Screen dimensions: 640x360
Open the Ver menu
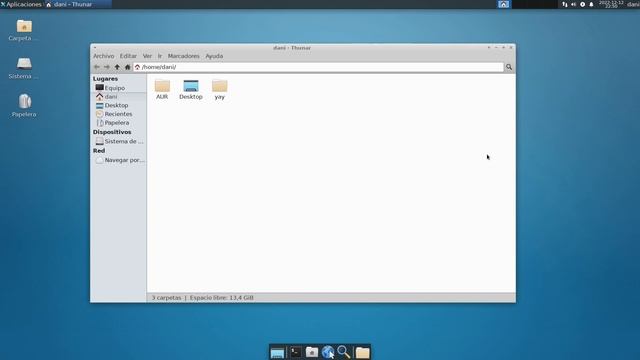147,56
